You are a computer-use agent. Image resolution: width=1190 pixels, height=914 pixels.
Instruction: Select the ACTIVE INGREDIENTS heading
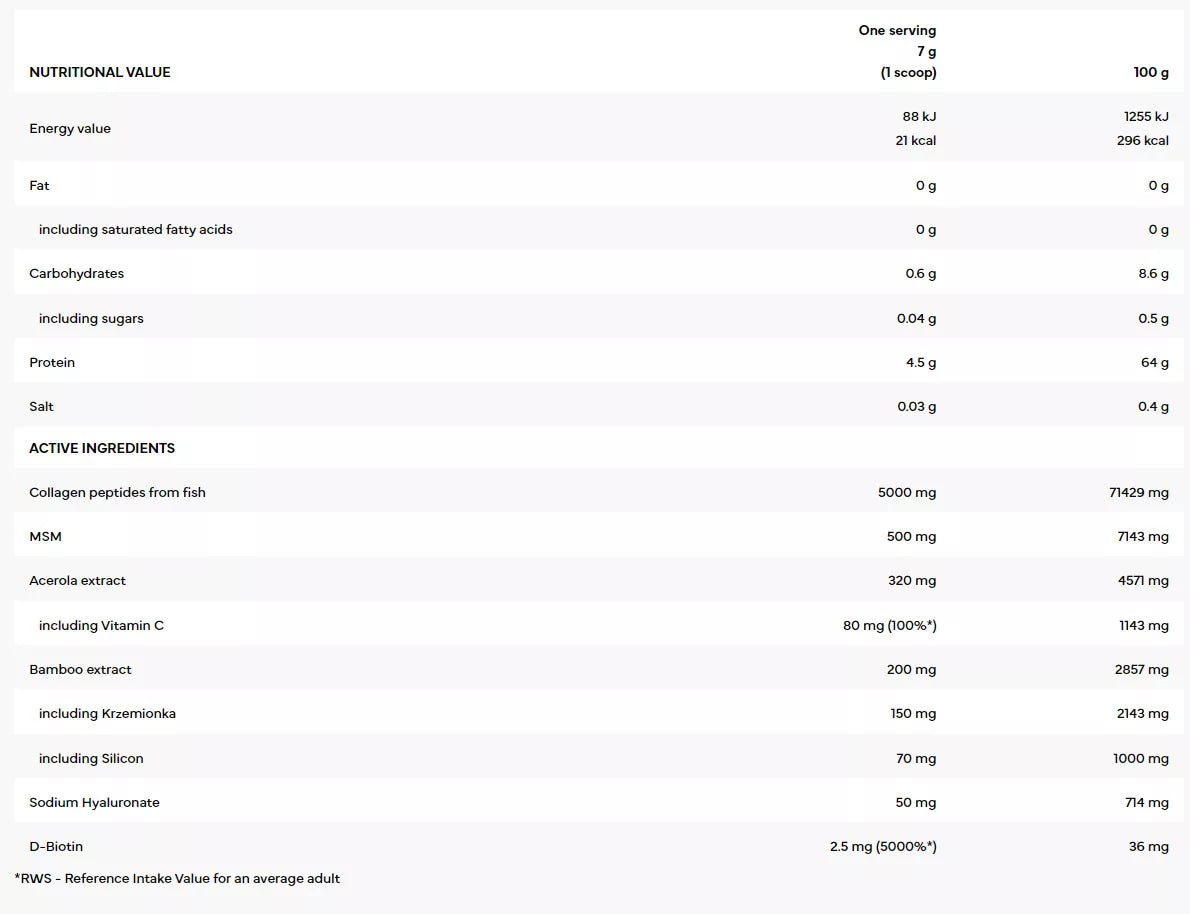coord(102,448)
